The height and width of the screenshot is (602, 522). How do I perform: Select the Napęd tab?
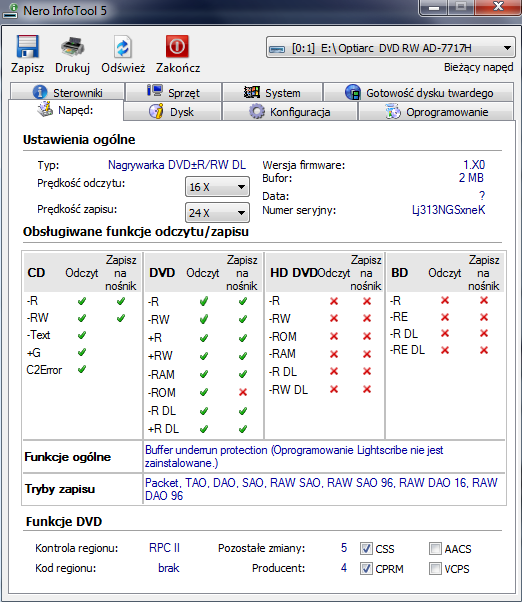coord(66,110)
